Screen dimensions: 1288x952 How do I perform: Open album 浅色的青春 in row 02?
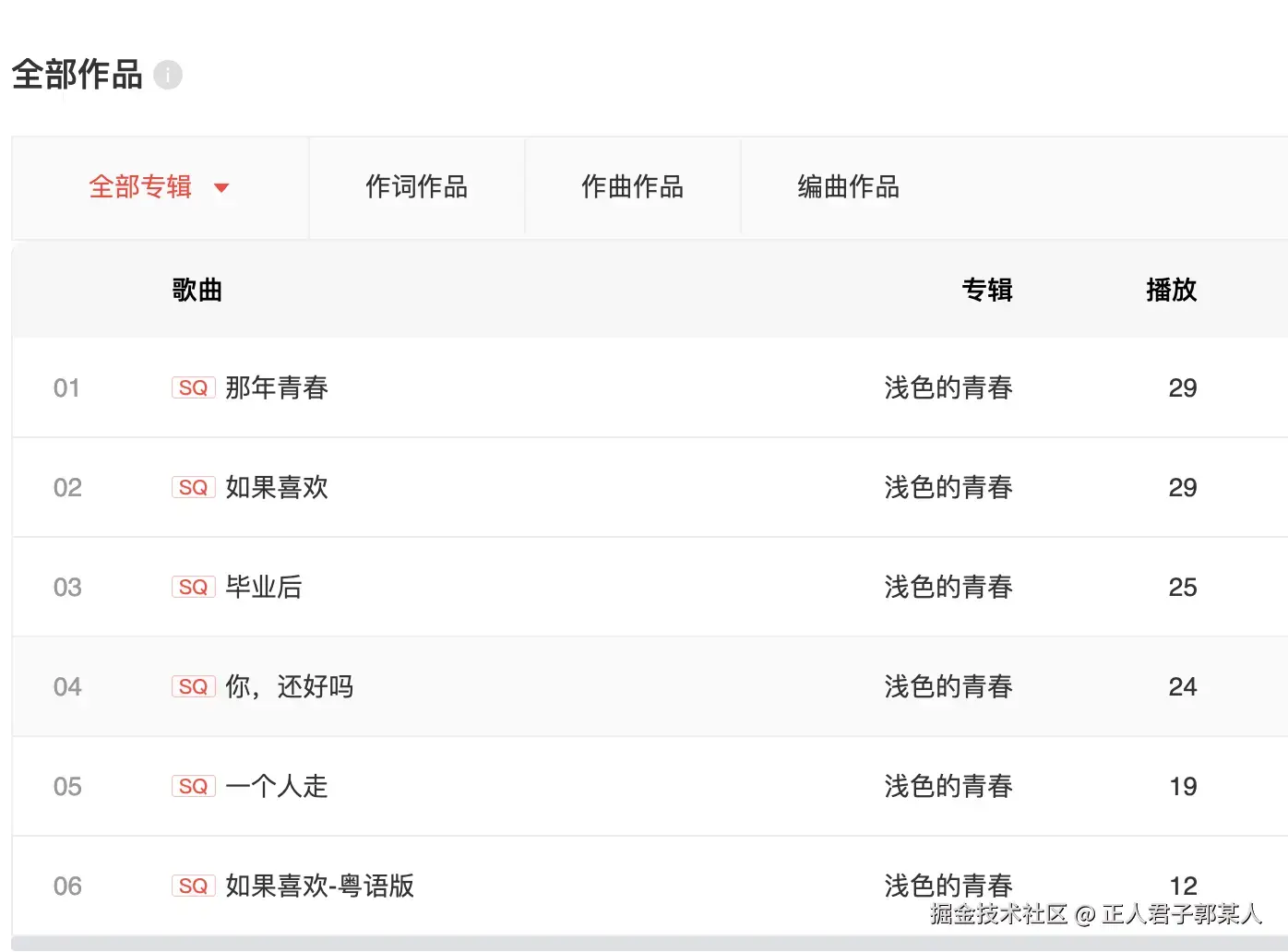click(x=948, y=487)
